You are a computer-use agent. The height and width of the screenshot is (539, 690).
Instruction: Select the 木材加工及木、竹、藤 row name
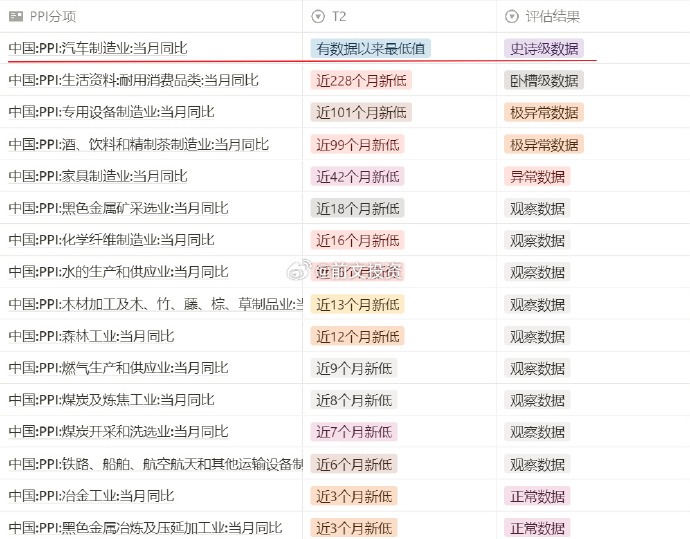[x=156, y=304]
